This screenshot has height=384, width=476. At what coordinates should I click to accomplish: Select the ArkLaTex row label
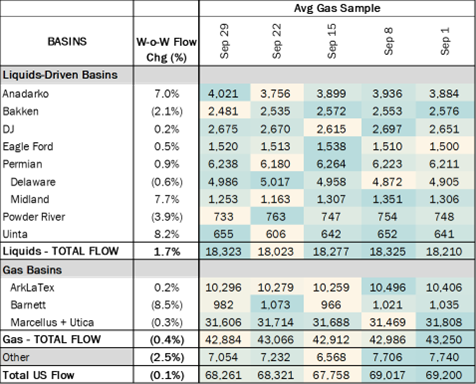[x=32, y=287]
